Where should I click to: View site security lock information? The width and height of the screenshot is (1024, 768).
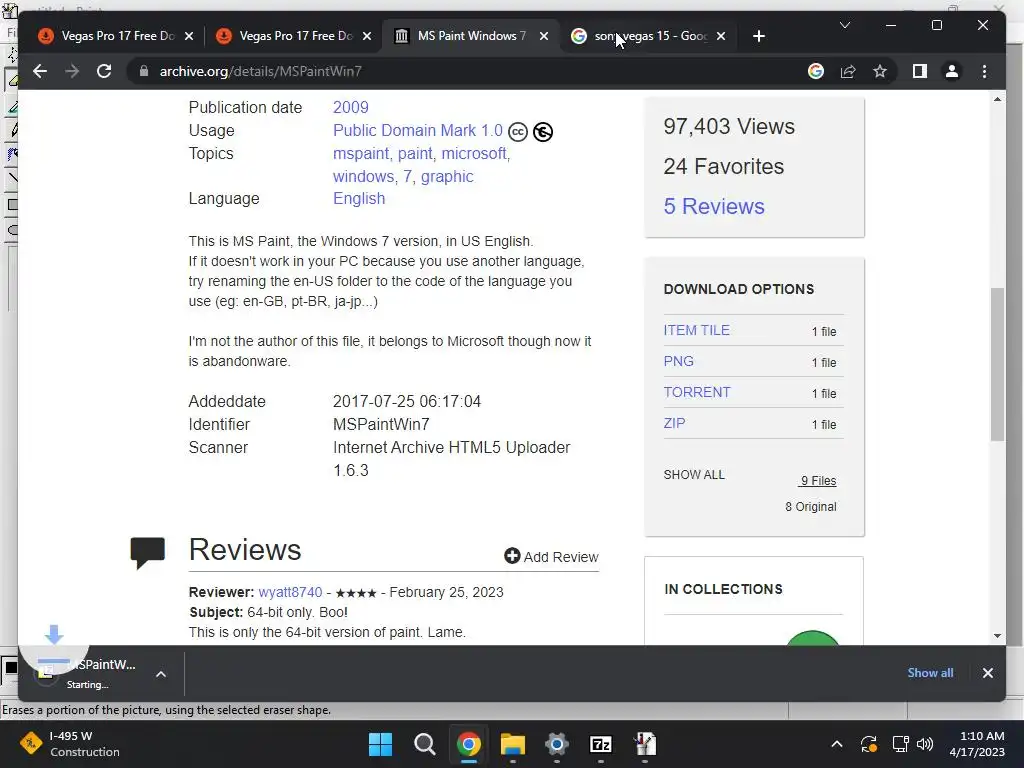(x=144, y=71)
